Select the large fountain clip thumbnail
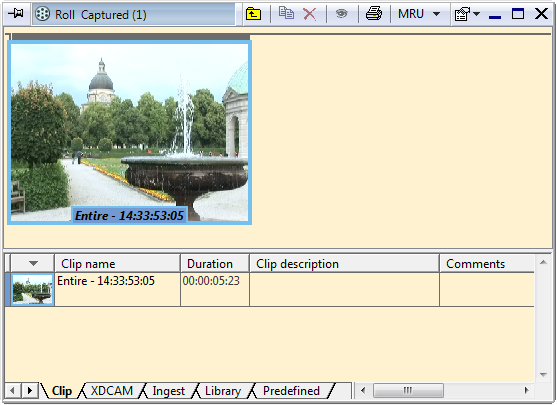Viewport: 557px width, 405px height. (x=129, y=132)
